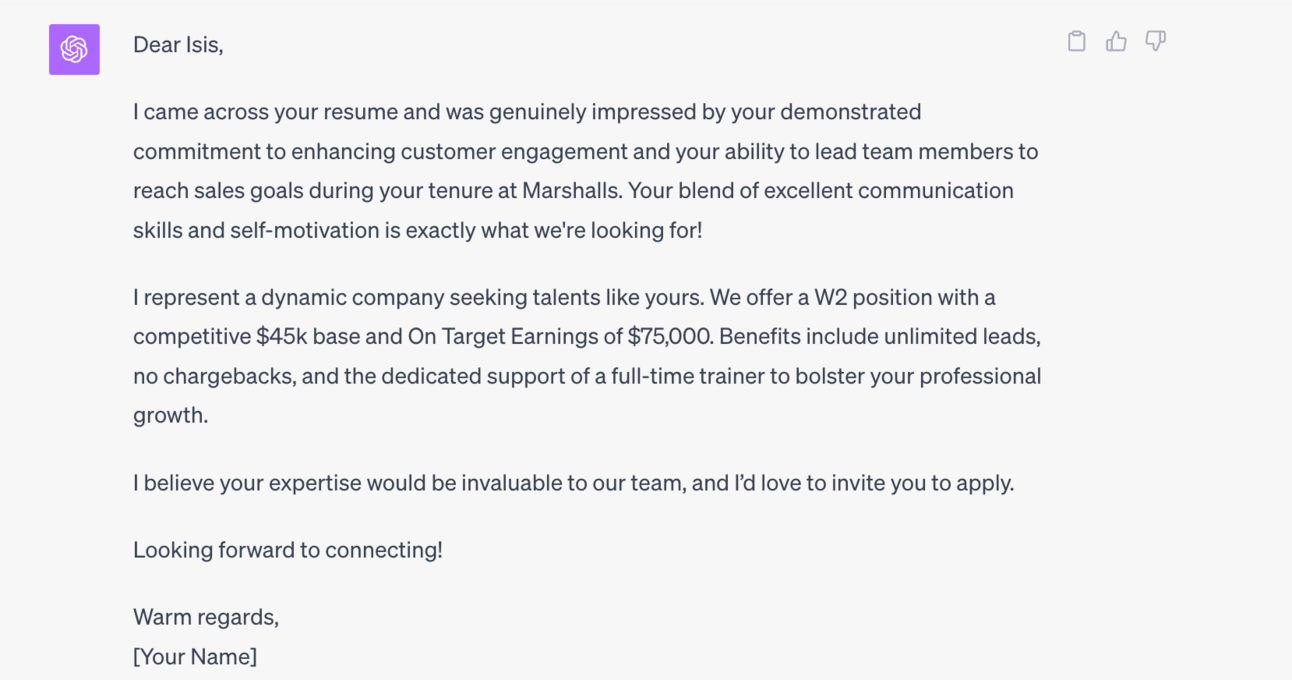Click the "$75,000" earnings figure
1292x680 pixels.
click(x=670, y=337)
